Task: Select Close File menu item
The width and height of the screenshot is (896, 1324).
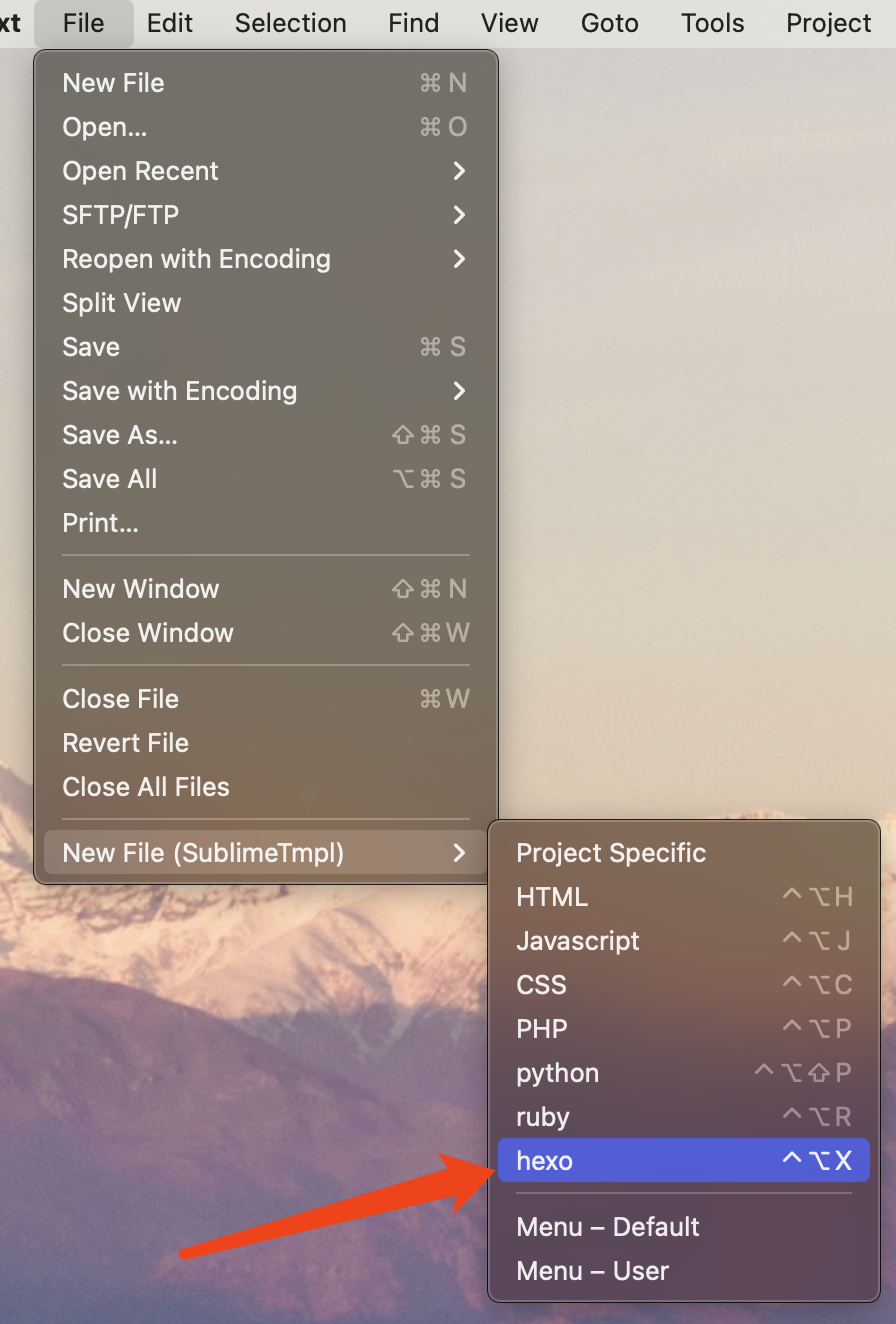Action: coord(266,699)
